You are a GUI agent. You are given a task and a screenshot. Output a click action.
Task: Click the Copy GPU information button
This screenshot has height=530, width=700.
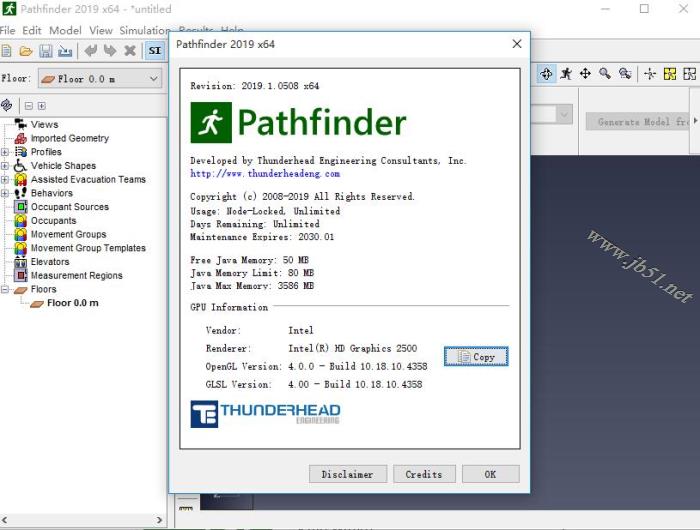point(476,357)
